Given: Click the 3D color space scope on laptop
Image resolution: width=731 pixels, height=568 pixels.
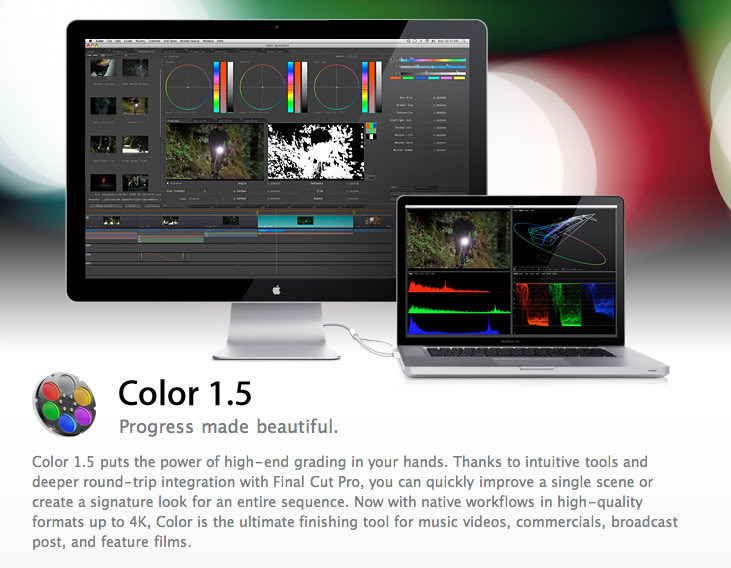Looking at the screenshot, I should point(564,239).
